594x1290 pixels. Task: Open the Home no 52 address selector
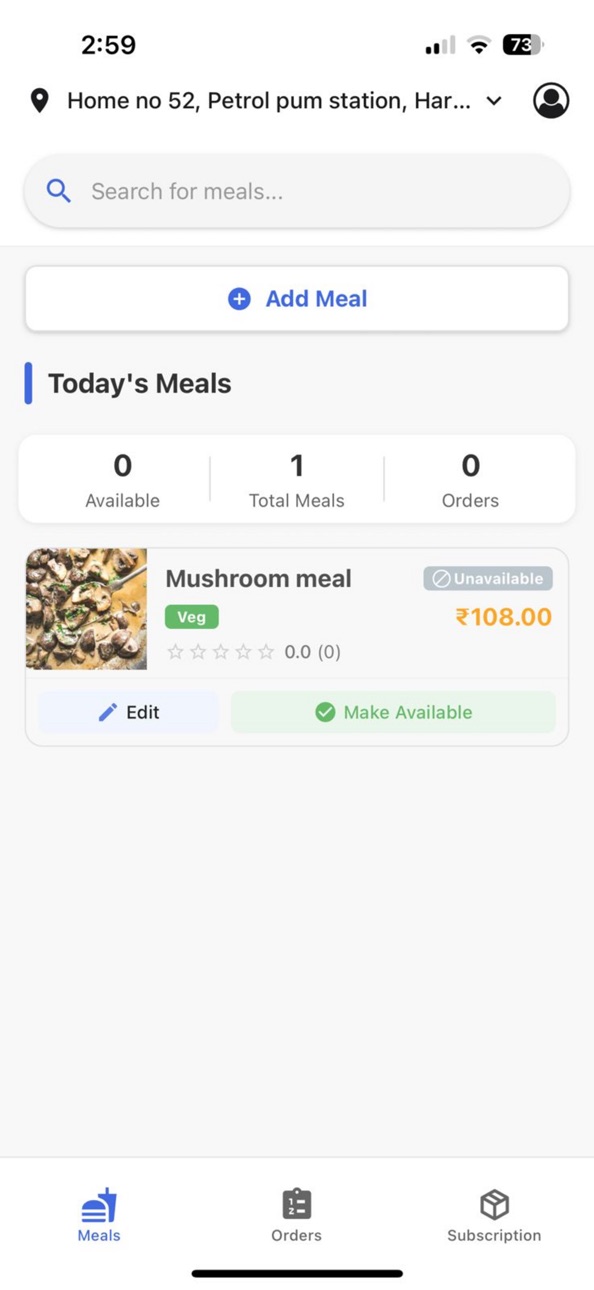pyautogui.click(x=268, y=100)
